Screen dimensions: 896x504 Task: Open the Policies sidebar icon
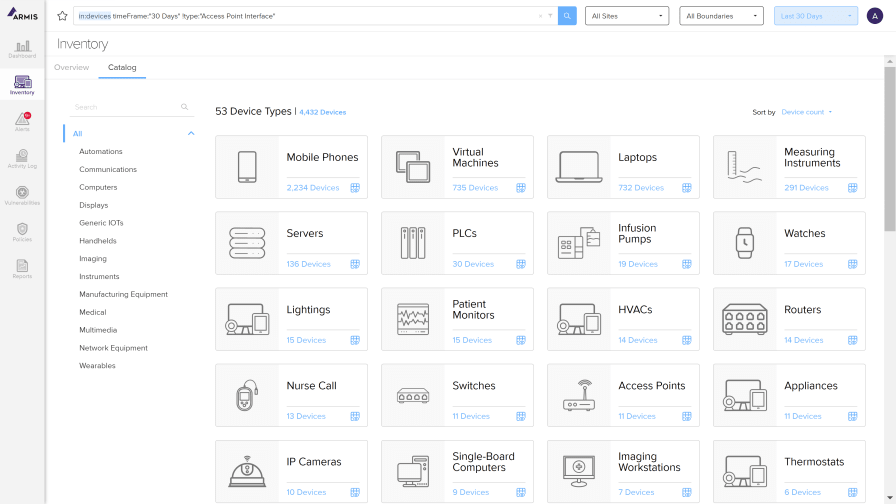(x=22, y=232)
